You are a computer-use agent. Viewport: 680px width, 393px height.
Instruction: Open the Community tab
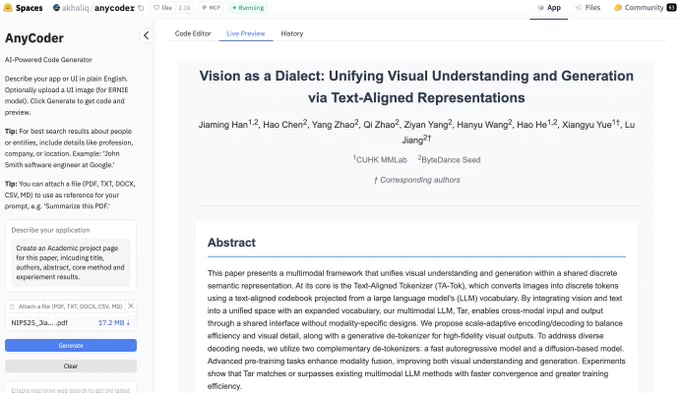point(644,8)
